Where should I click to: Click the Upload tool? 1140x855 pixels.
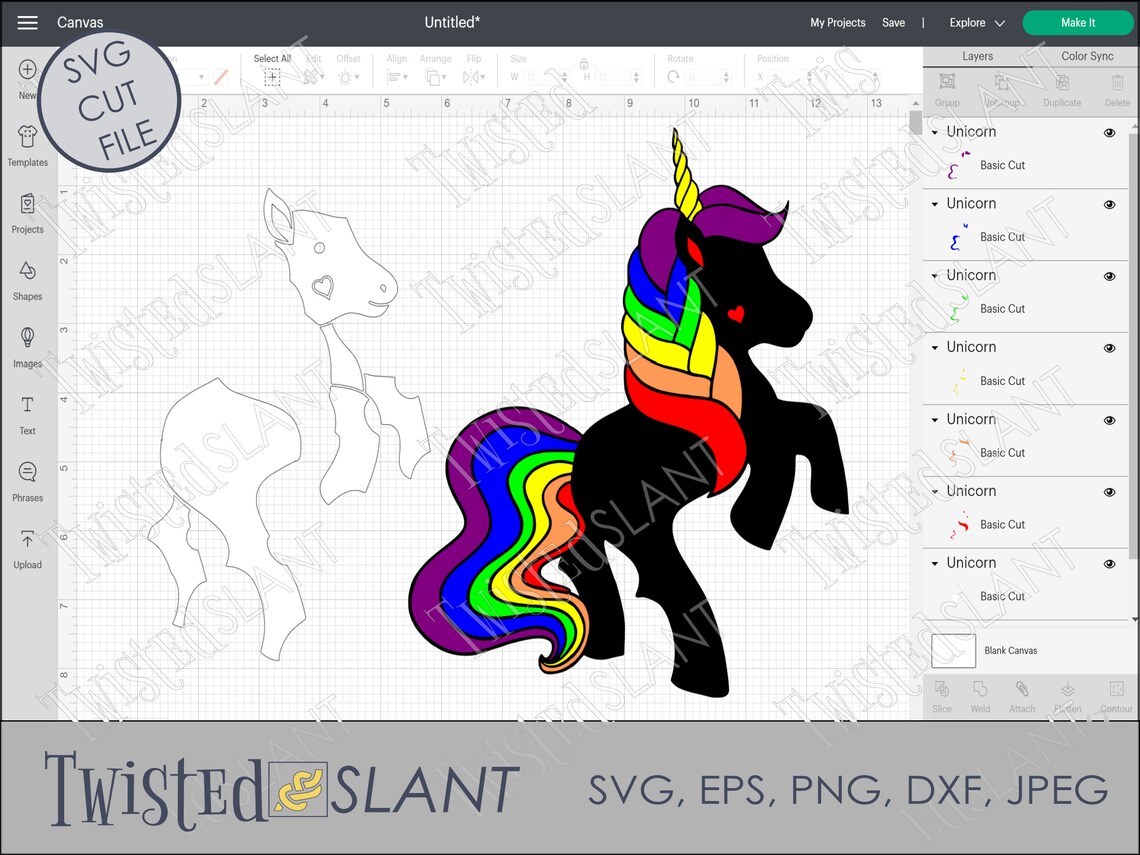click(28, 549)
